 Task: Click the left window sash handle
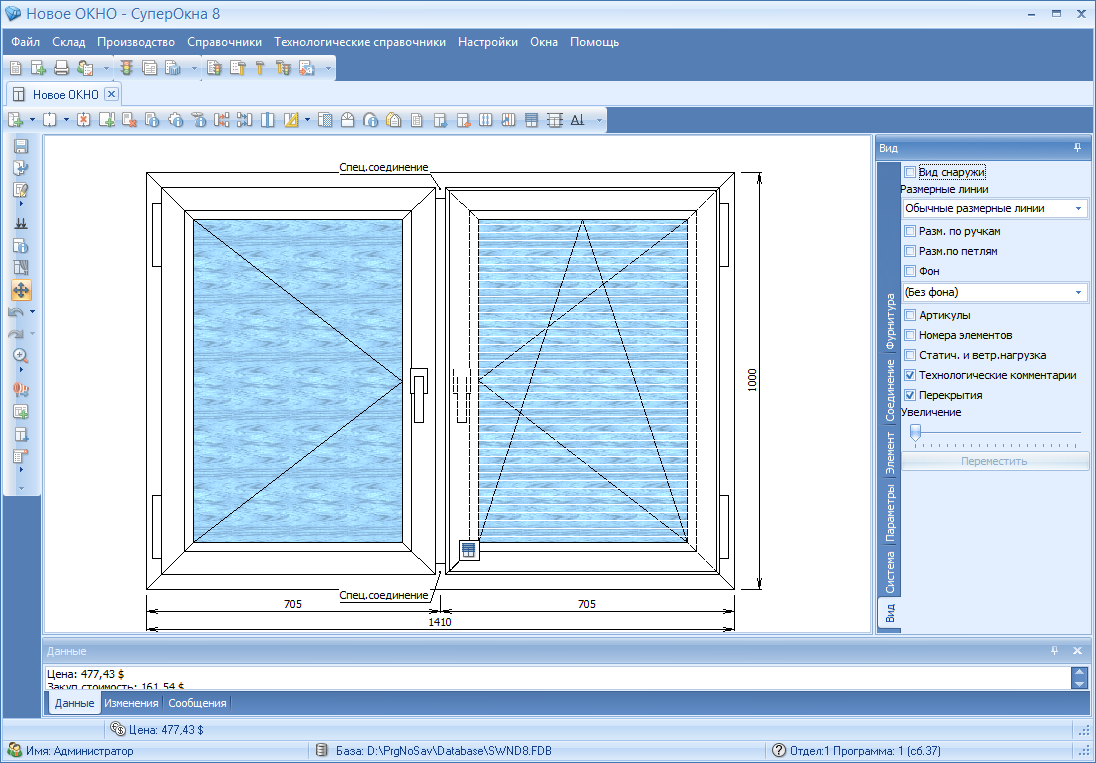point(418,395)
